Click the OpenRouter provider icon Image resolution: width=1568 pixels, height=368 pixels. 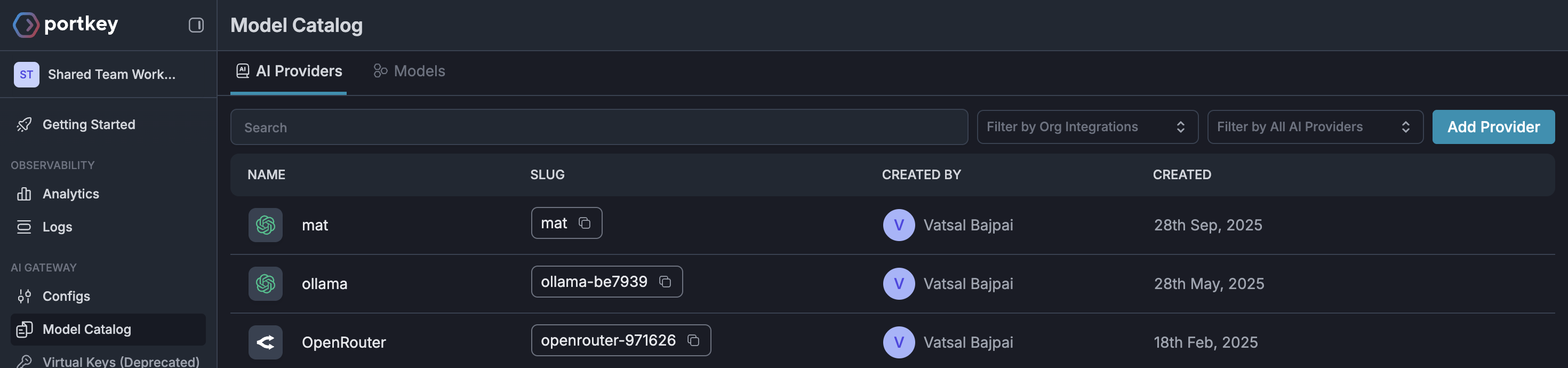pos(266,342)
